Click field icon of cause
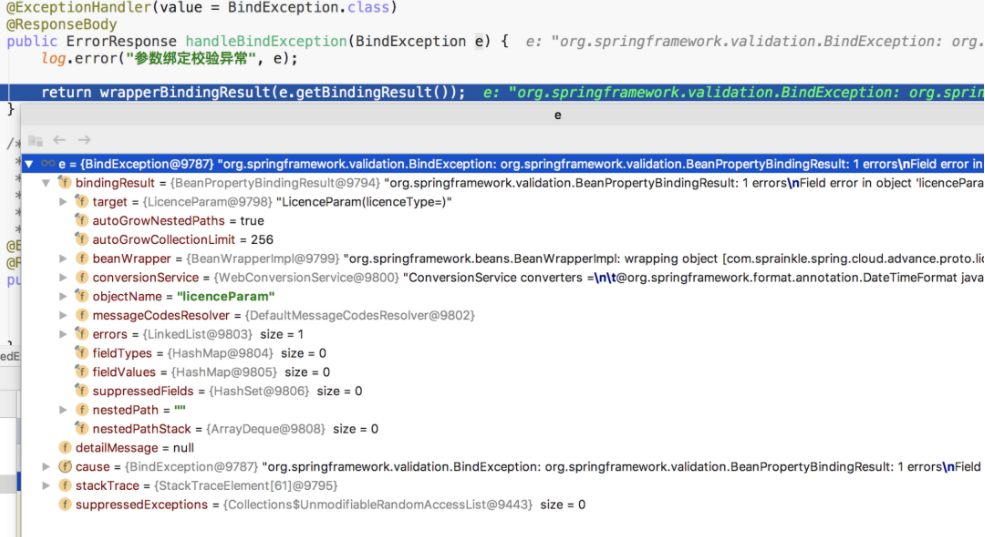This screenshot has height=537, width=985. tap(65, 467)
